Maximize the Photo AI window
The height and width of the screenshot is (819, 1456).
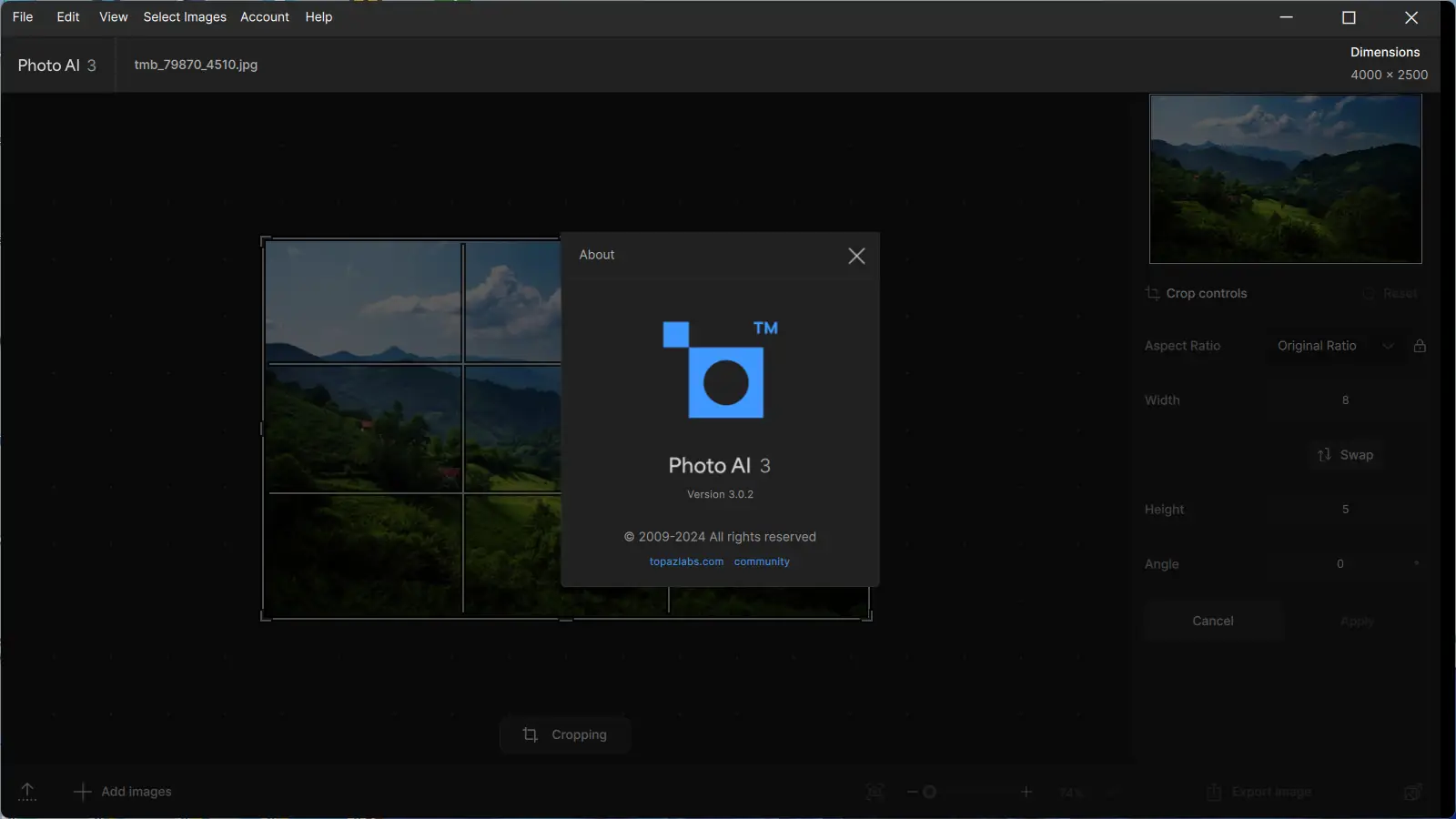1349,17
